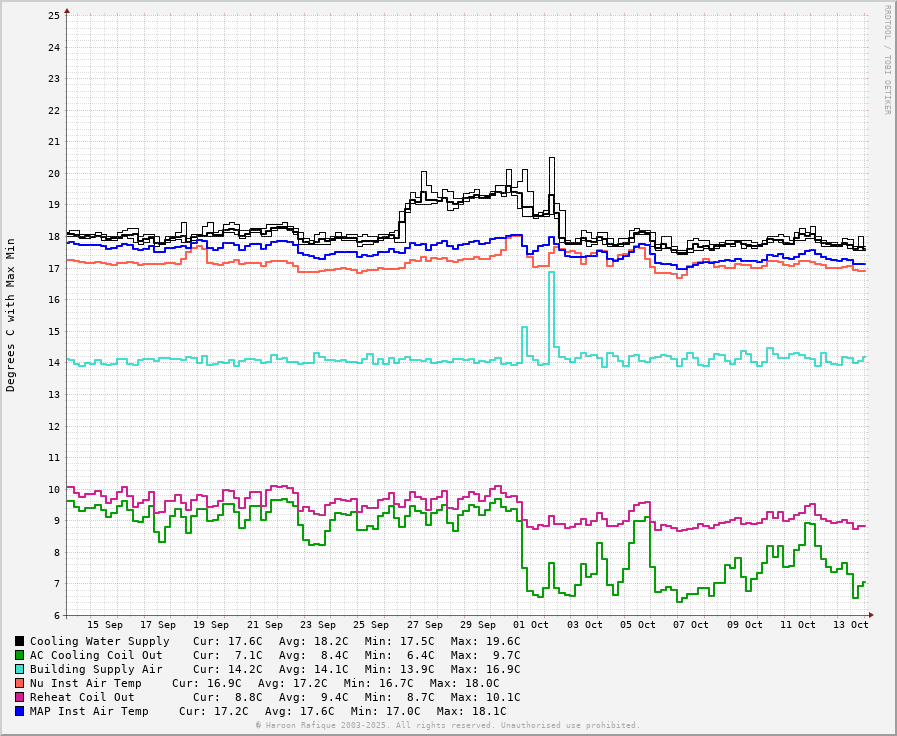Click the Cooling Water Supply legend label
The height and width of the screenshot is (736, 897).
(99, 641)
